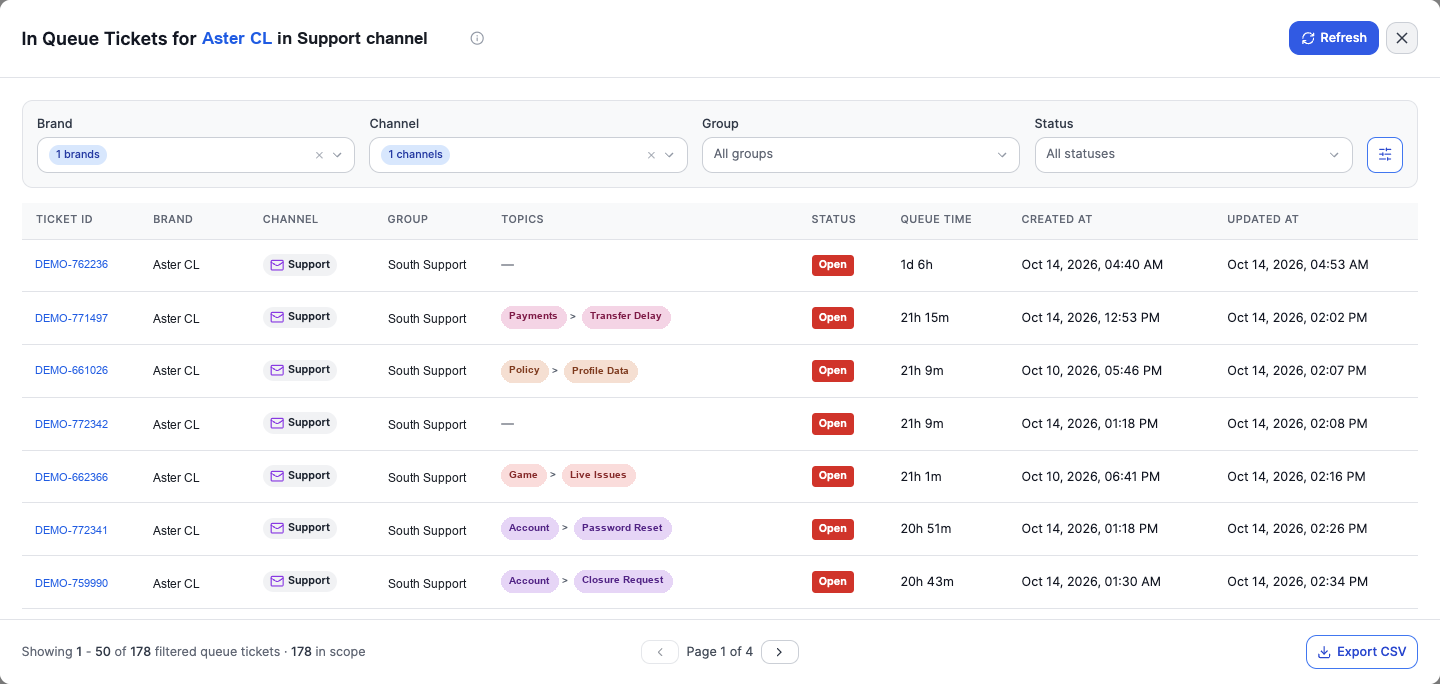Go to previous page of tickets
The height and width of the screenshot is (684, 1440).
[x=660, y=652]
